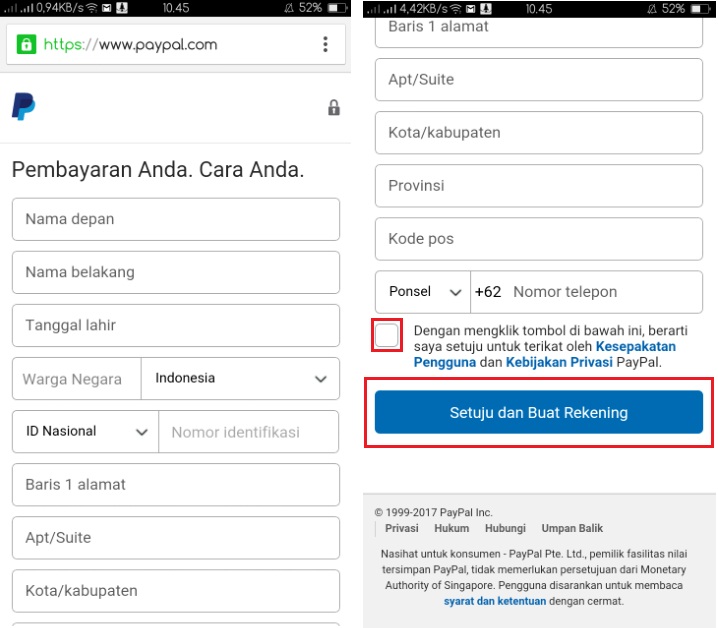Focus Baris 1 alamat field in left screen
This screenshot has width=718, height=628.
(x=176, y=485)
